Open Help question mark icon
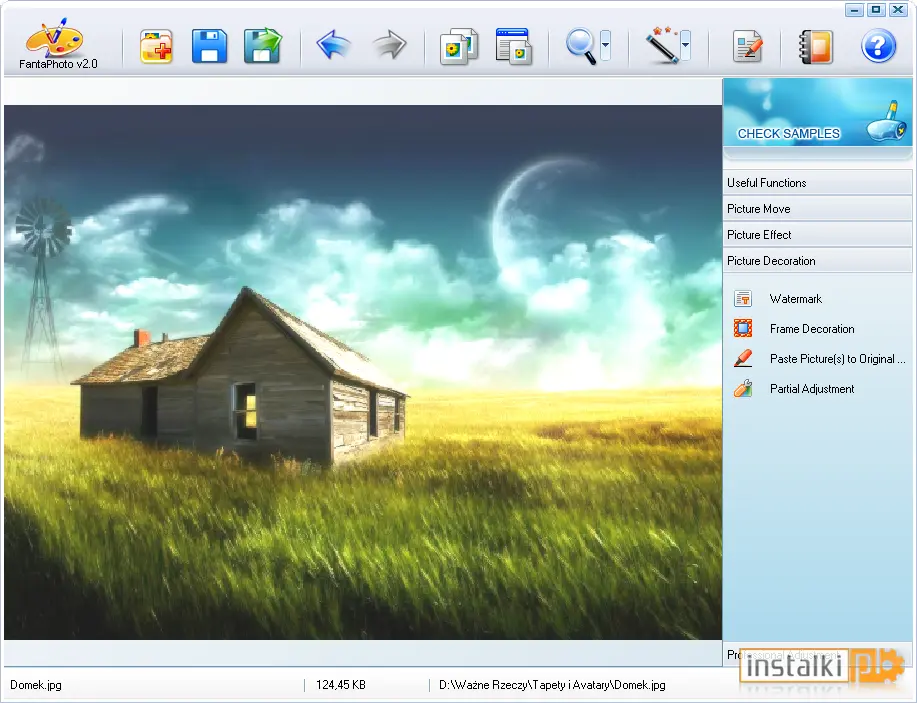Image resolution: width=917 pixels, height=703 pixels. tap(878, 46)
